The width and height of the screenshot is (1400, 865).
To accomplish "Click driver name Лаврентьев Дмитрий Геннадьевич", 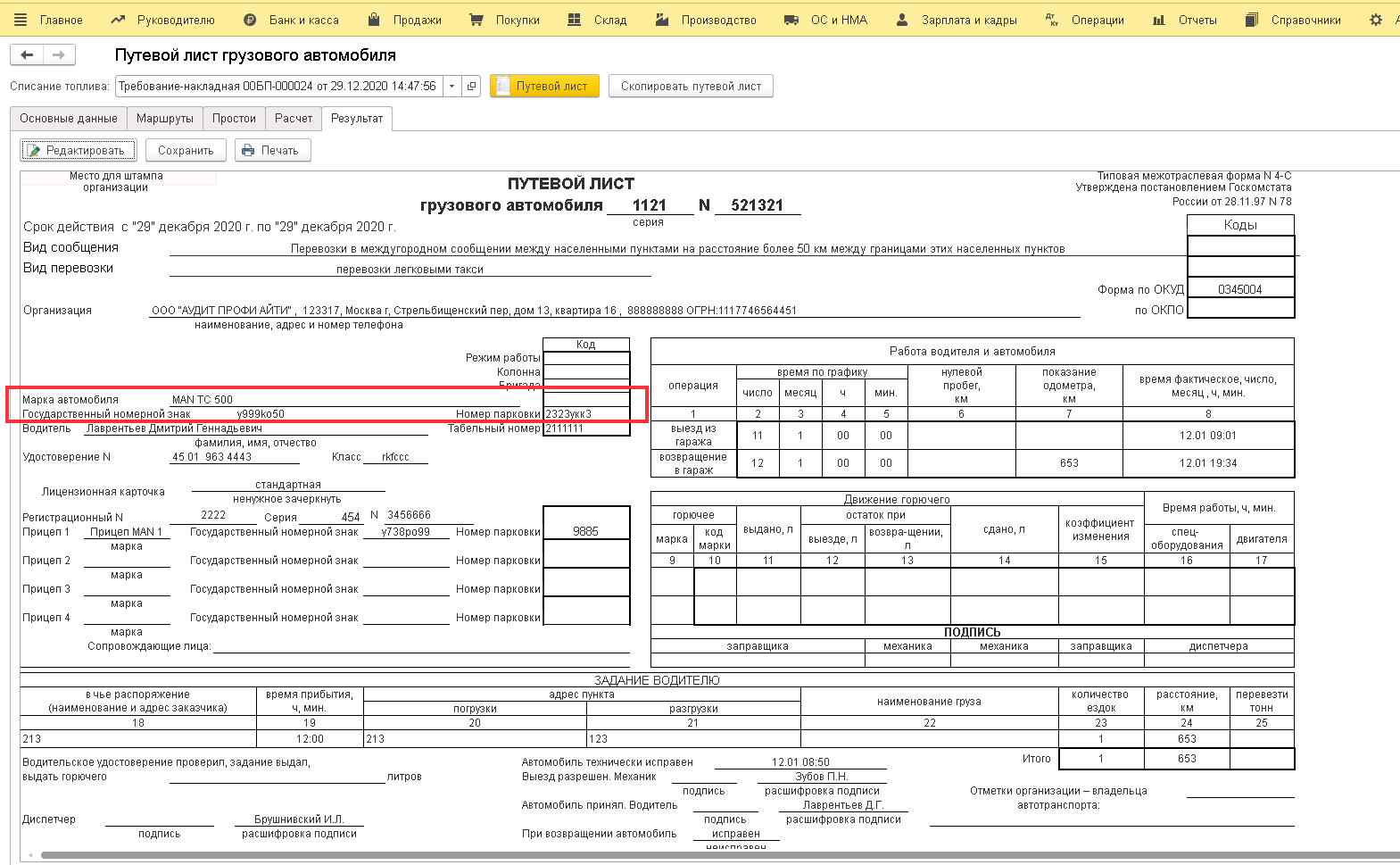I will coord(174,428).
